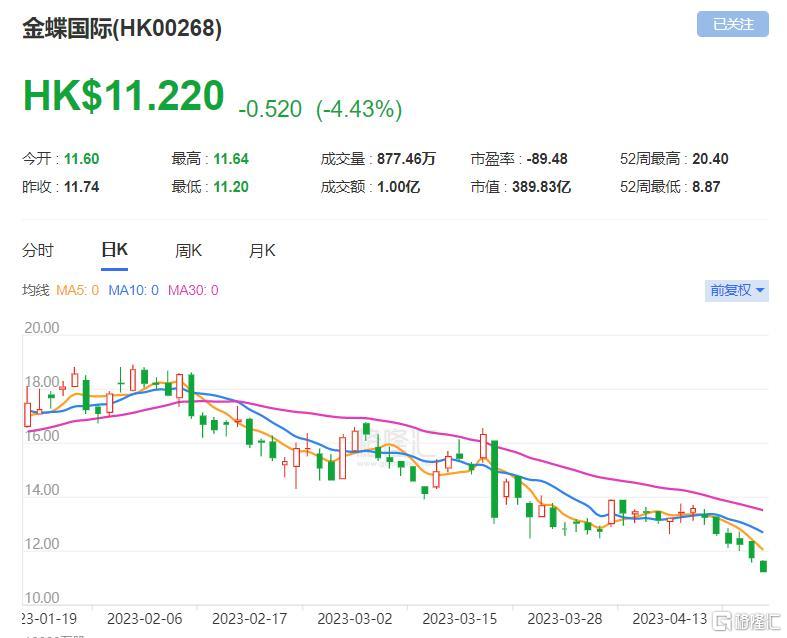This screenshot has height=638, width=787.
Task: Open the 月K monthly chart tab
Action: point(262,250)
